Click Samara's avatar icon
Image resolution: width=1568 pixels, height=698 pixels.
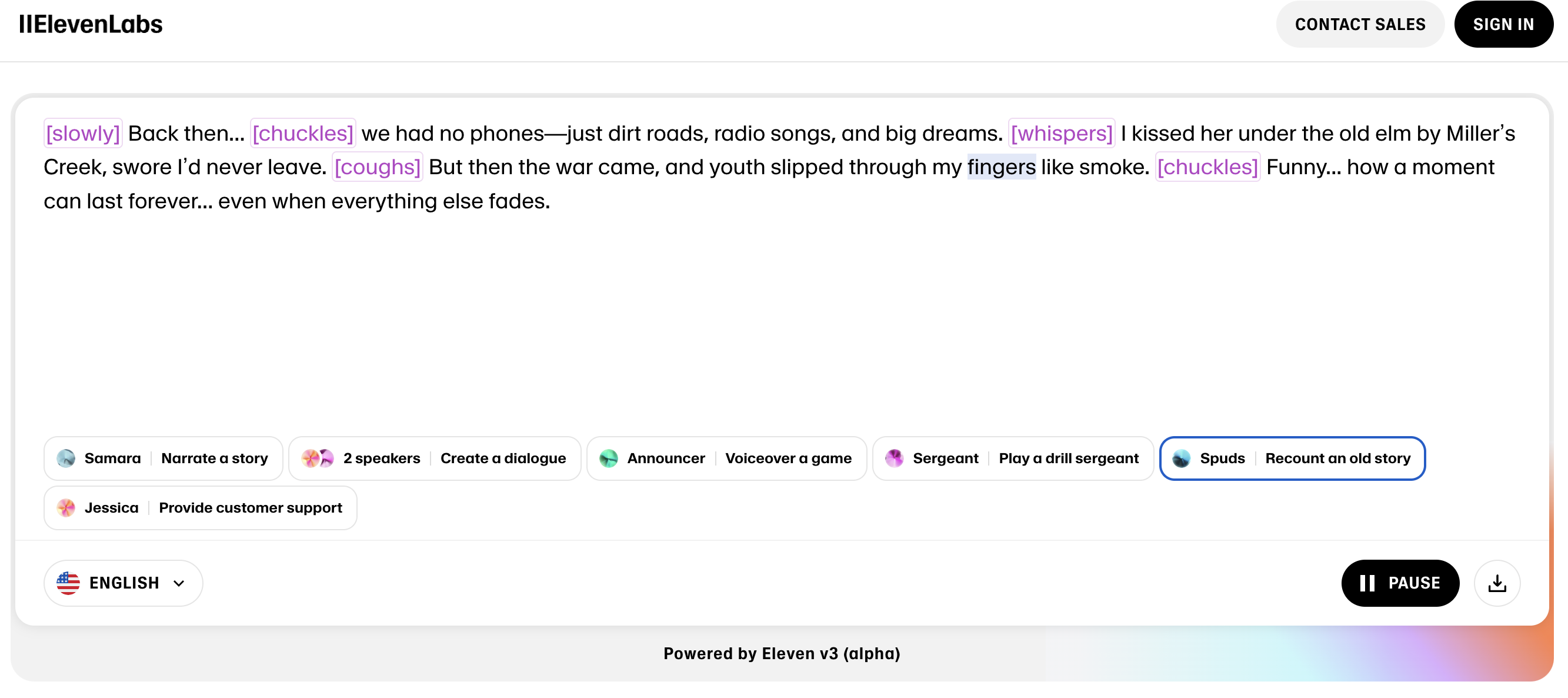coord(66,458)
